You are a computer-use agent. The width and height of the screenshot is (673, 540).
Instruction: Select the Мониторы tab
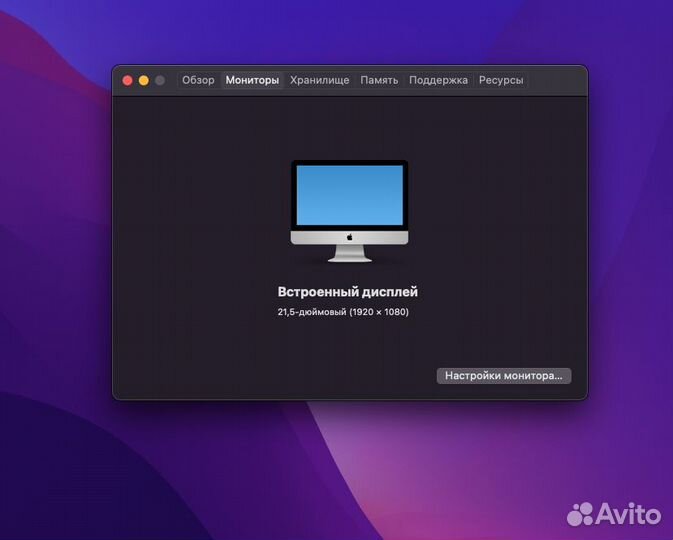pos(252,80)
